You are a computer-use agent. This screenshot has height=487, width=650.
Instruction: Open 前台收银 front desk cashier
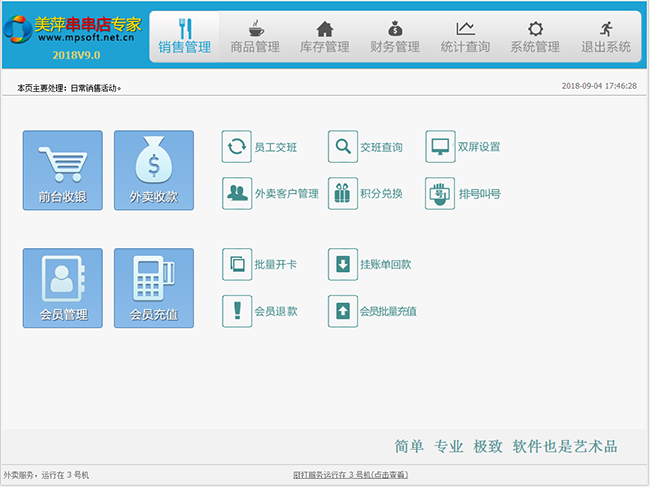click(x=62, y=170)
